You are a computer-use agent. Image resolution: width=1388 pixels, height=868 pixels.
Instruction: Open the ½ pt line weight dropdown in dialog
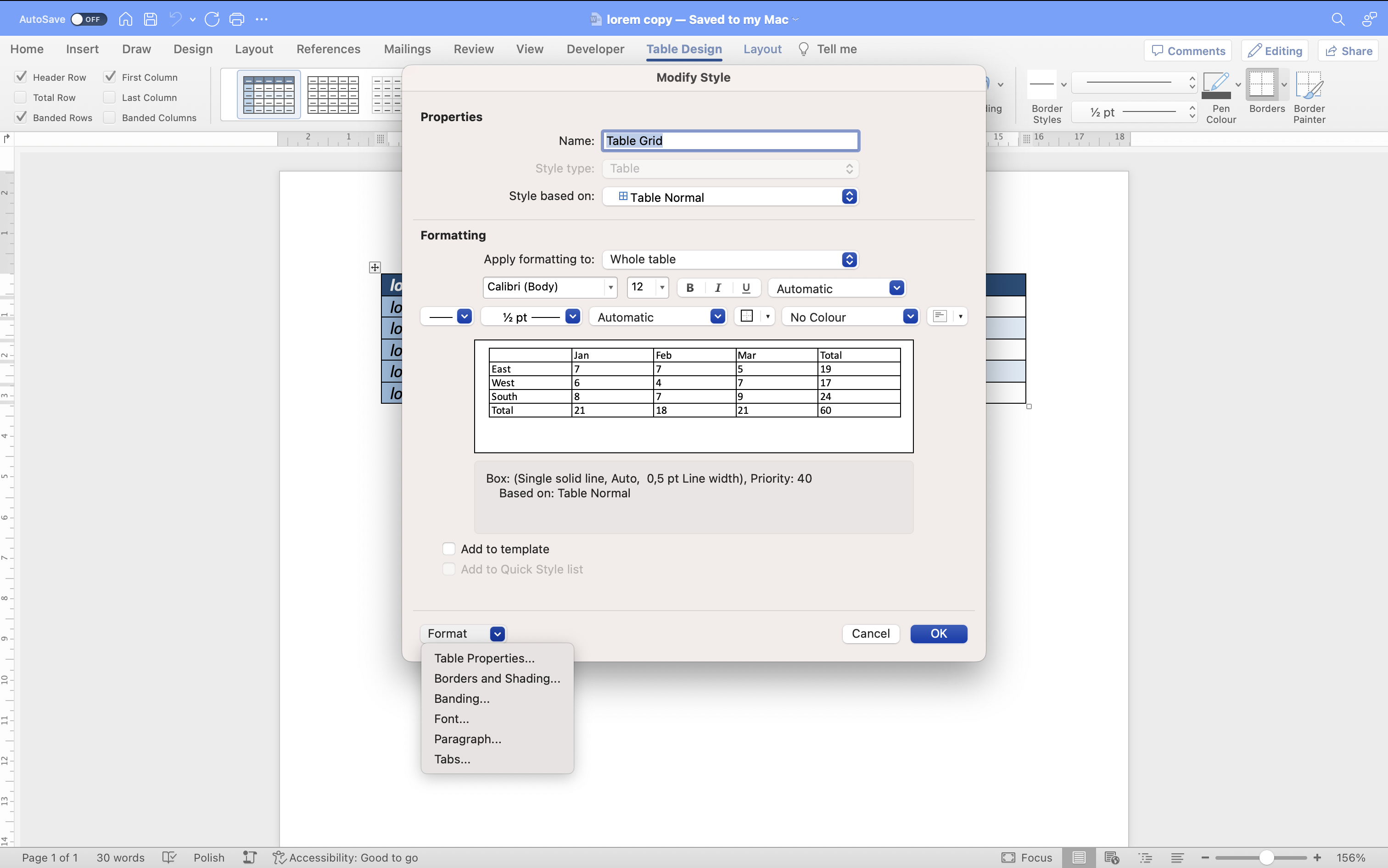tap(531, 316)
